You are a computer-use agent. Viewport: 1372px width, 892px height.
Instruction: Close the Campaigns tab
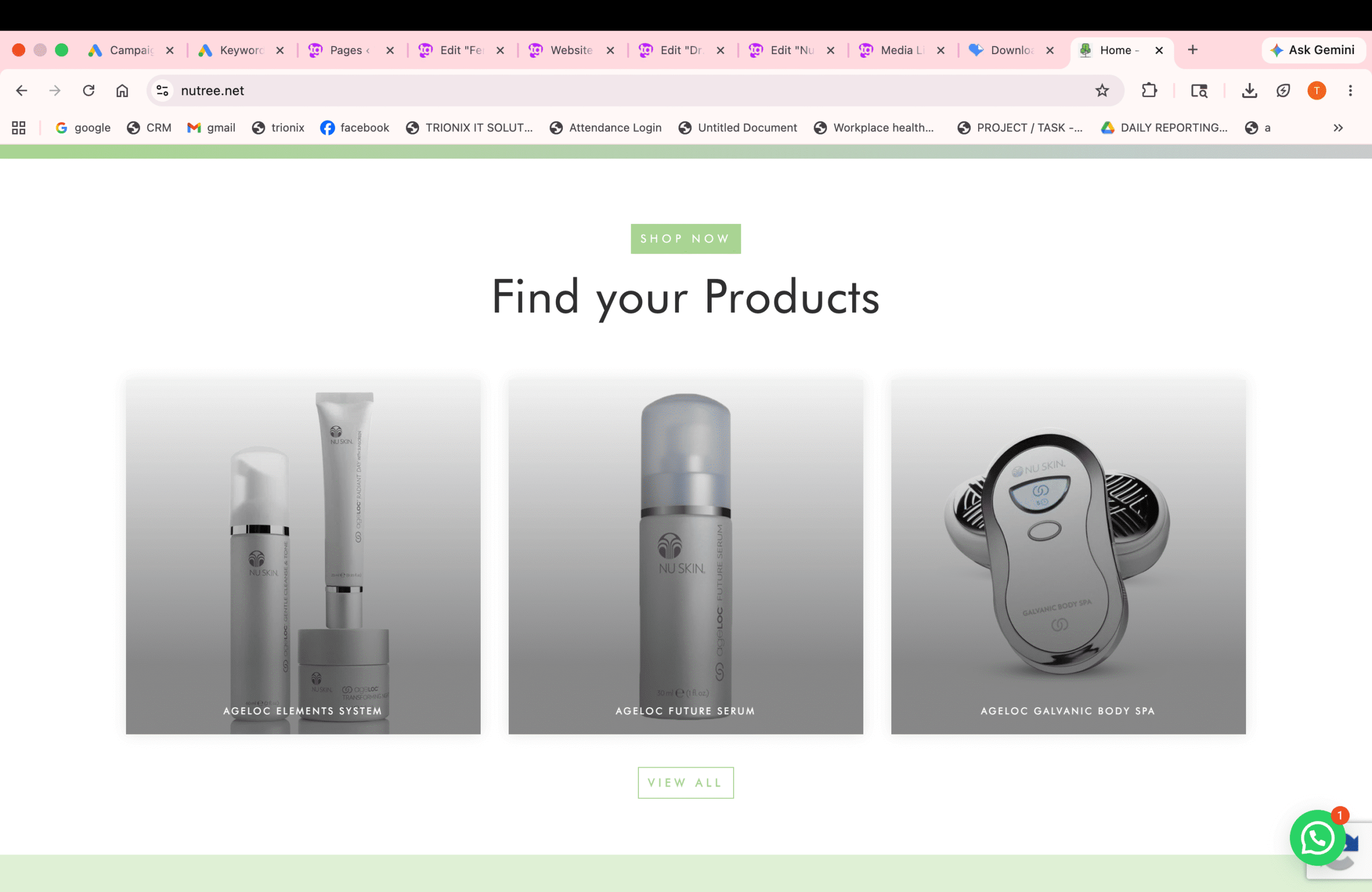tap(170, 50)
